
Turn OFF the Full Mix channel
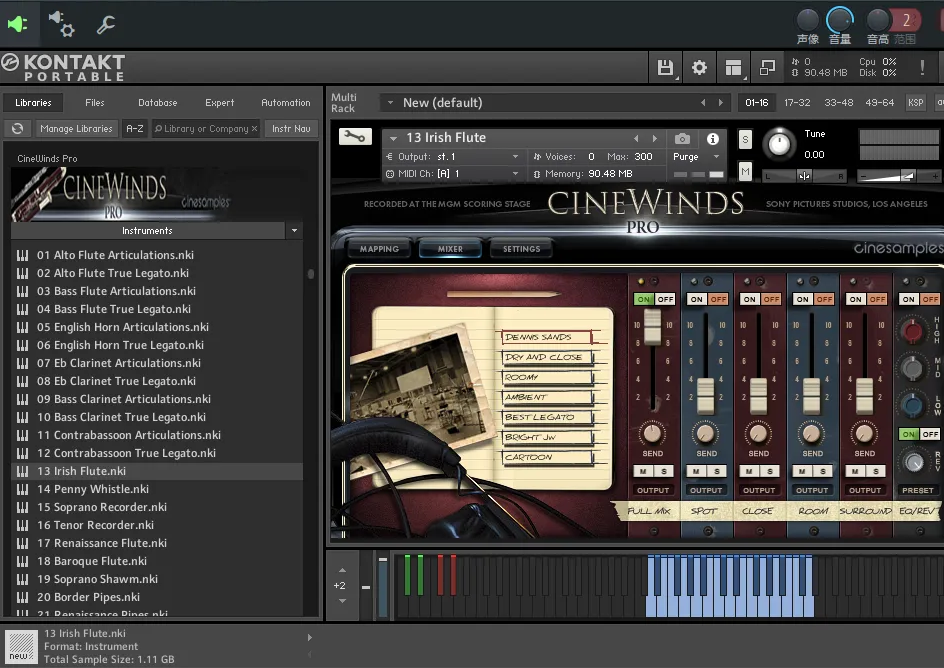[x=665, y=299]
